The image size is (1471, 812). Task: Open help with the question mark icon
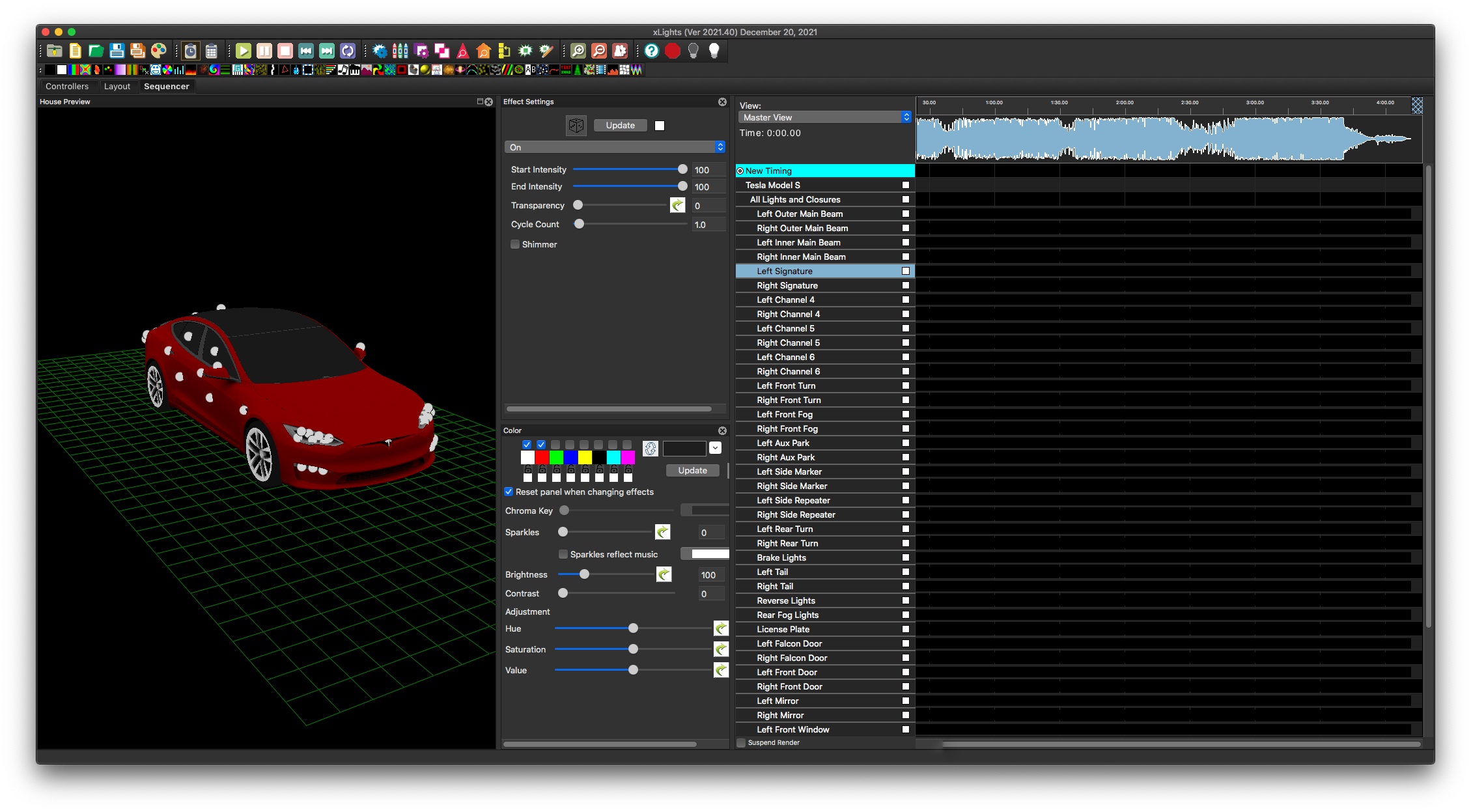[x=652, y=51]
